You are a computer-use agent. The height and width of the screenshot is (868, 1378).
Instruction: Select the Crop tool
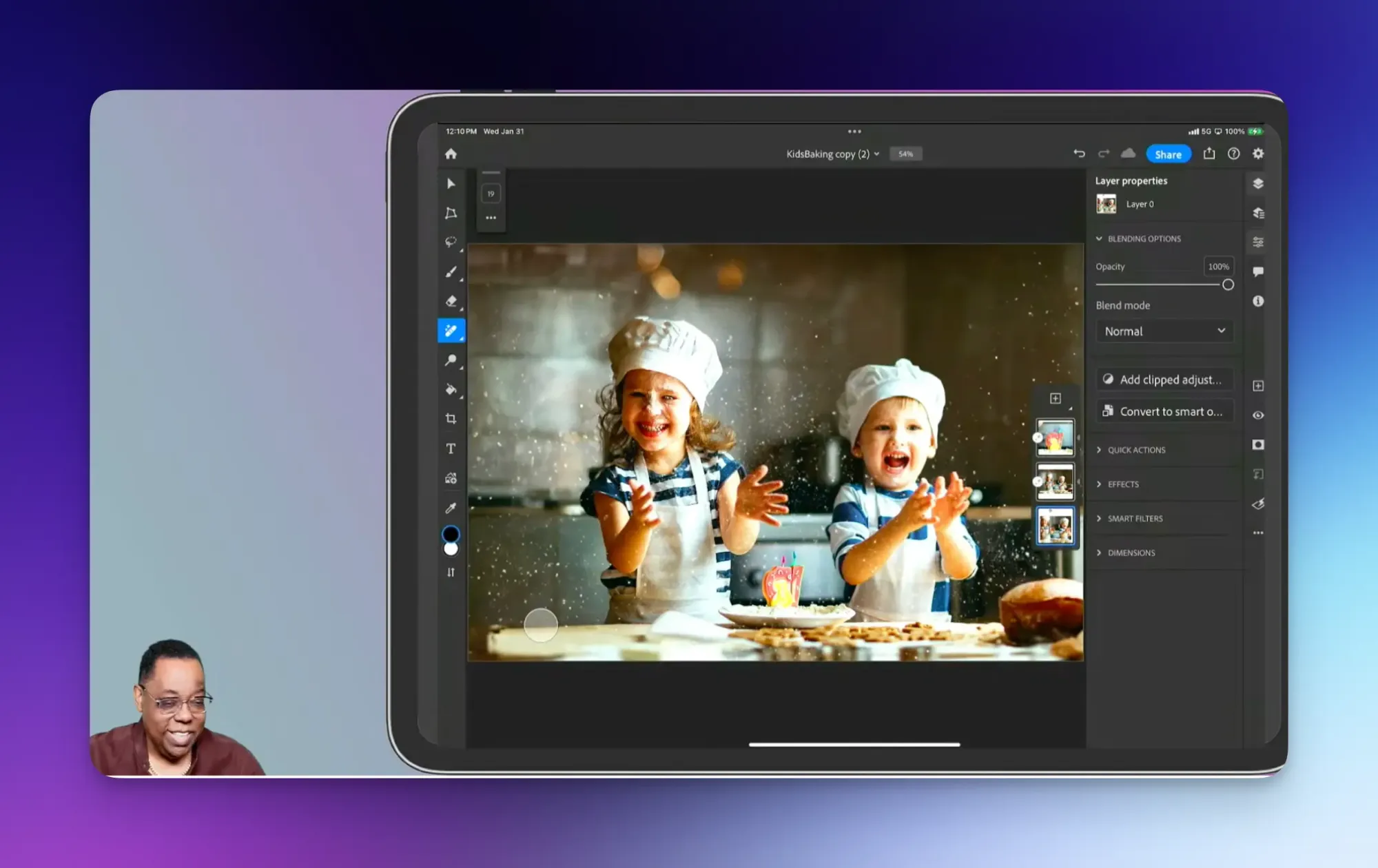(451, 418)
